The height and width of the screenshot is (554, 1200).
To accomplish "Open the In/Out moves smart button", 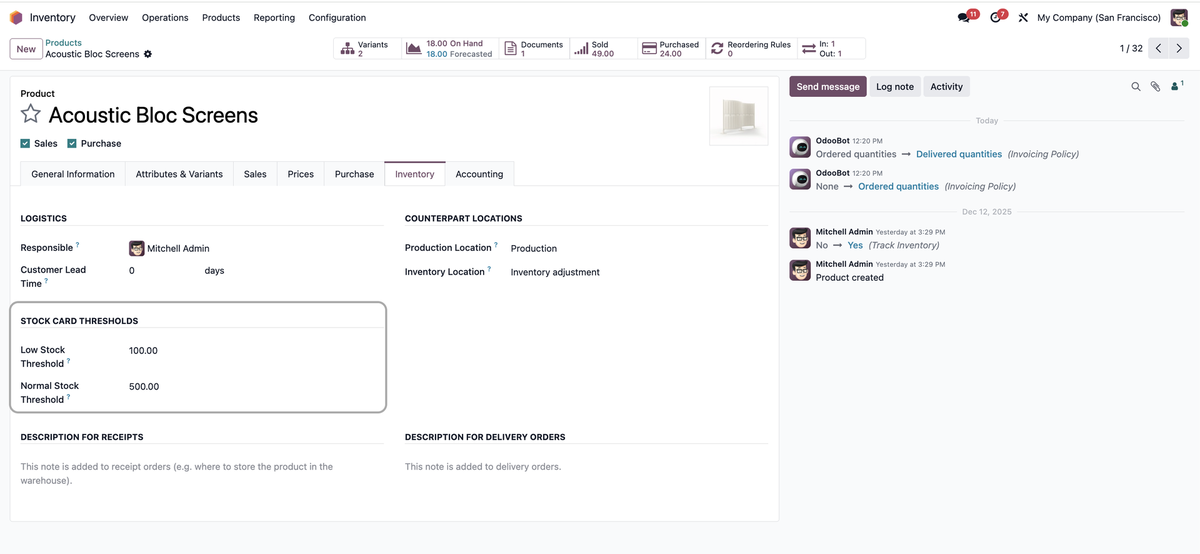I will click(x=832, y=49).
